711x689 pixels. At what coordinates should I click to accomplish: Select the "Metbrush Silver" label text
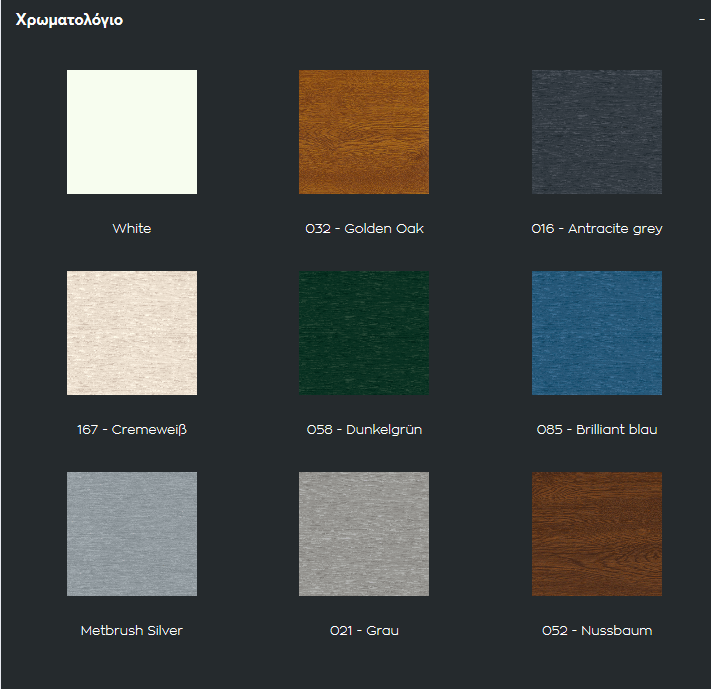click(x=132, y=631)
